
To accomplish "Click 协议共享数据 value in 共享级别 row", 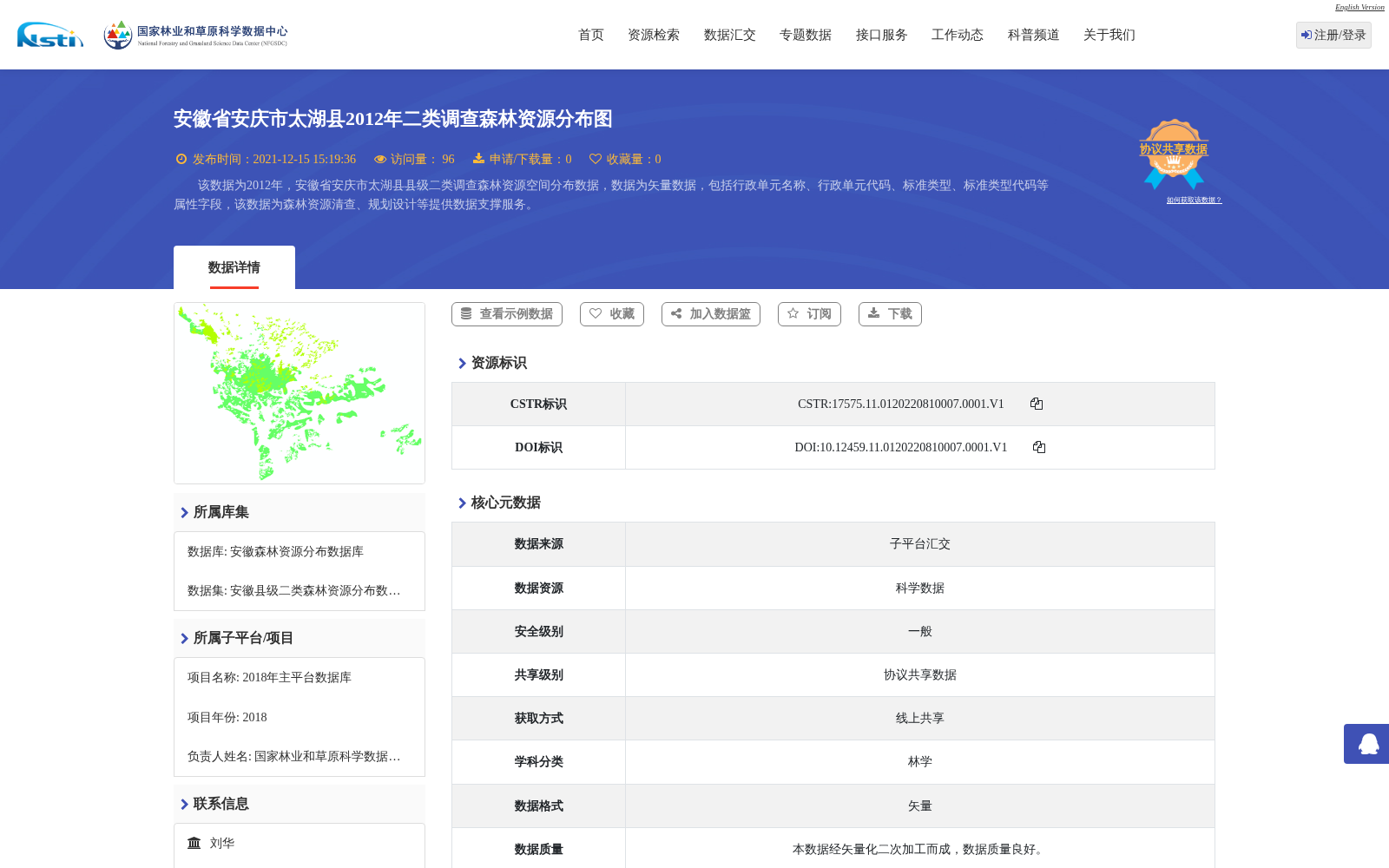I will tap(919, 675).
